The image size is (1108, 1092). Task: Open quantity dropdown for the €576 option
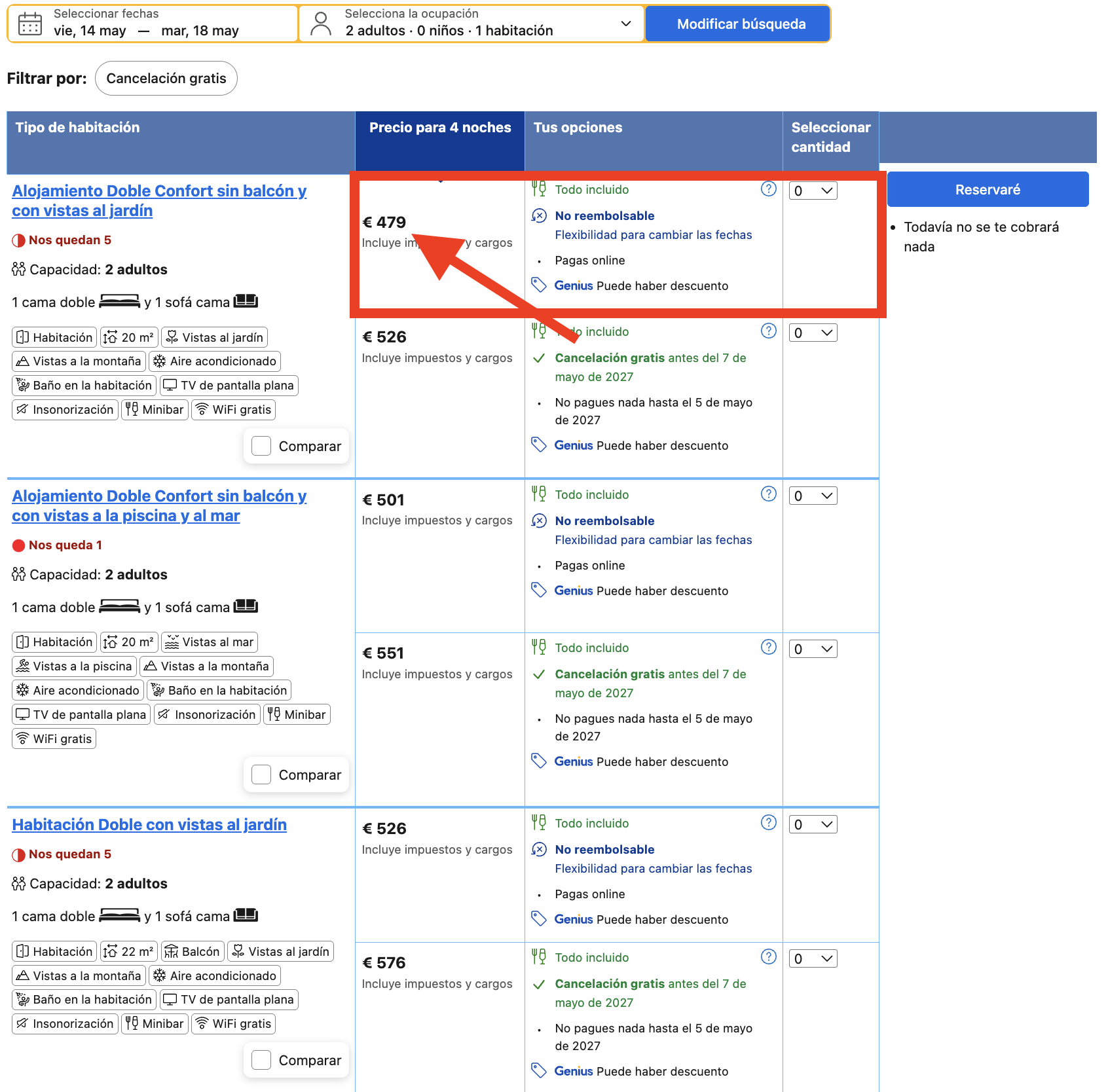813,959
